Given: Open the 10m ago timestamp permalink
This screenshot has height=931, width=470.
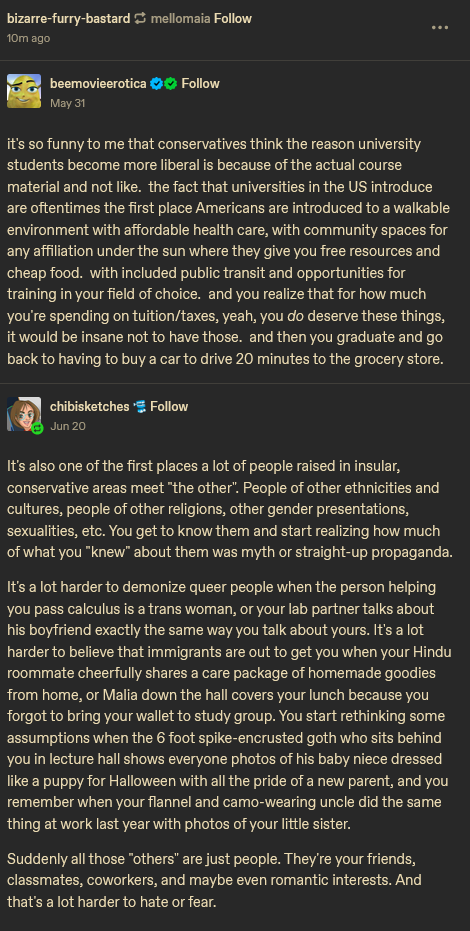Looking at the screenshot, I should tap(28, 39).
